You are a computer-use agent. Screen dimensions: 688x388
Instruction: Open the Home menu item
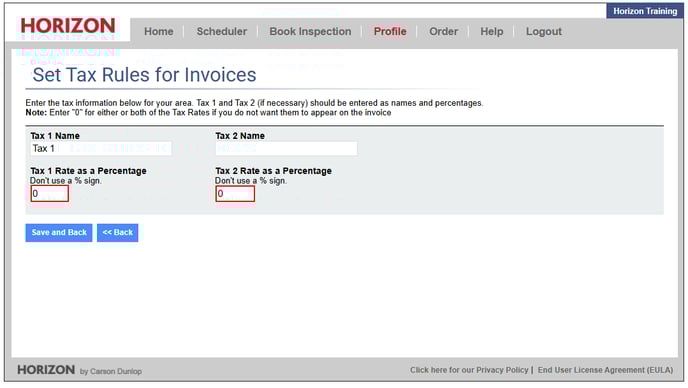pyautogui.click(x=158, y=32)
